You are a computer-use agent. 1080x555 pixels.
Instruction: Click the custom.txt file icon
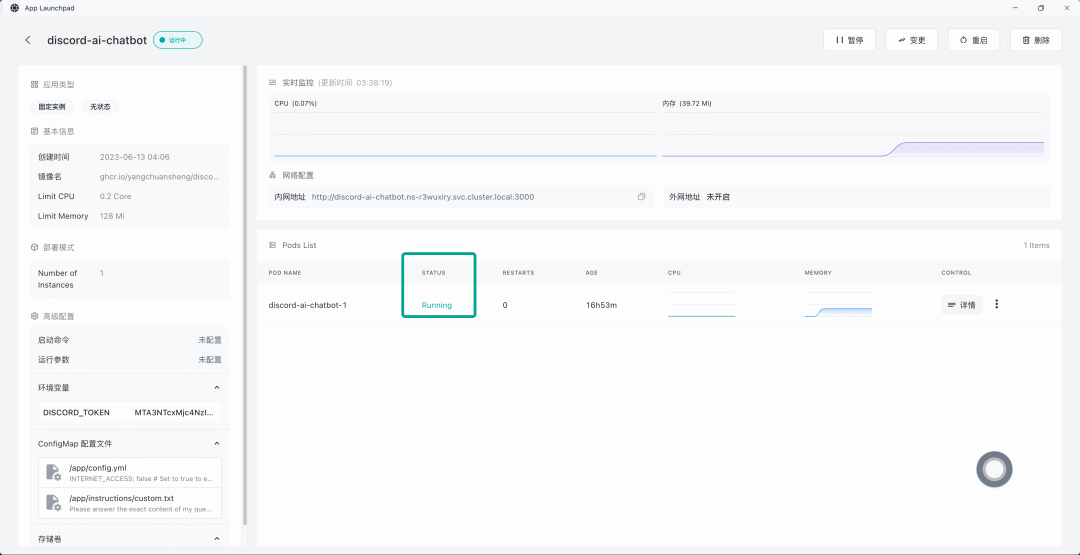(x=54, y=503)
